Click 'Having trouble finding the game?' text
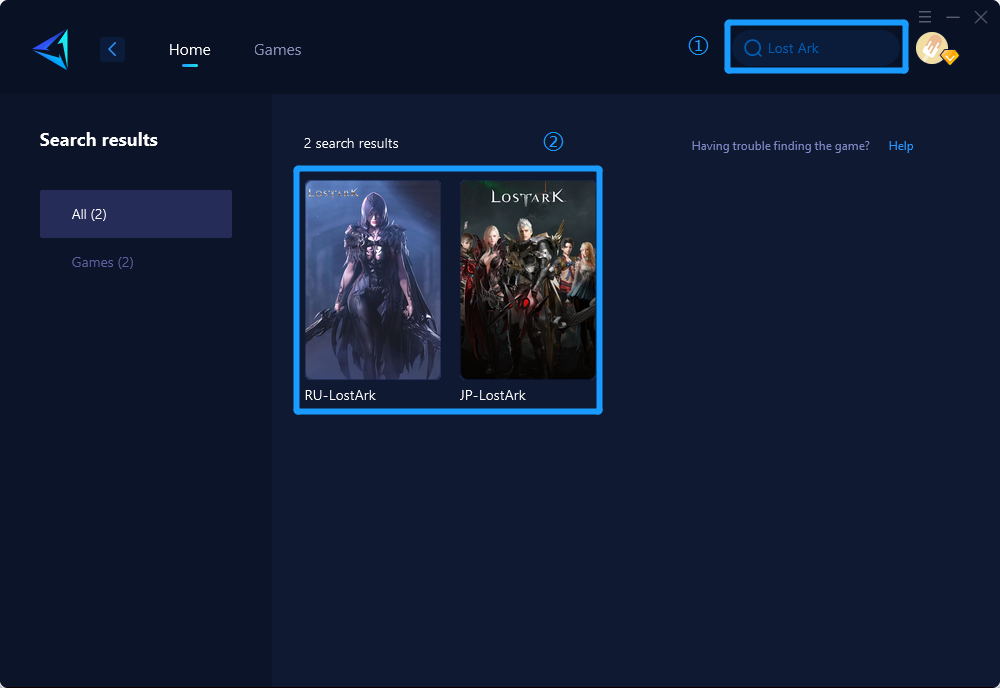Screen dimensions: 1000x688 pos(780,146)
